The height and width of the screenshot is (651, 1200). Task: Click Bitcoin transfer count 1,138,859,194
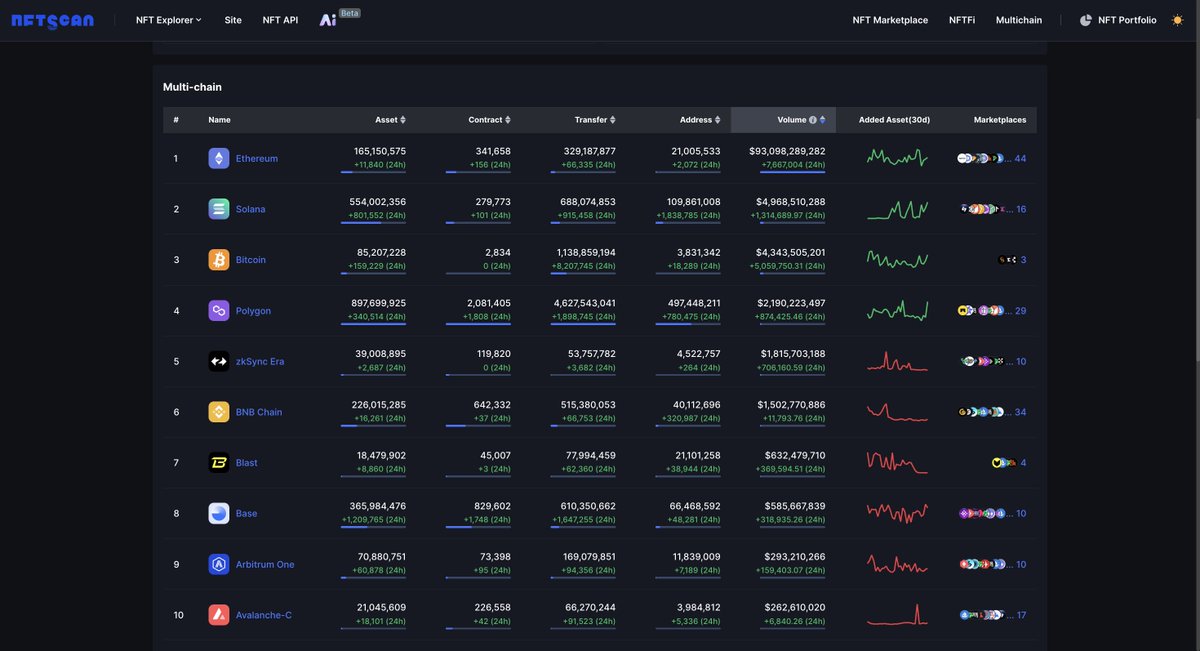coord(586,252)
